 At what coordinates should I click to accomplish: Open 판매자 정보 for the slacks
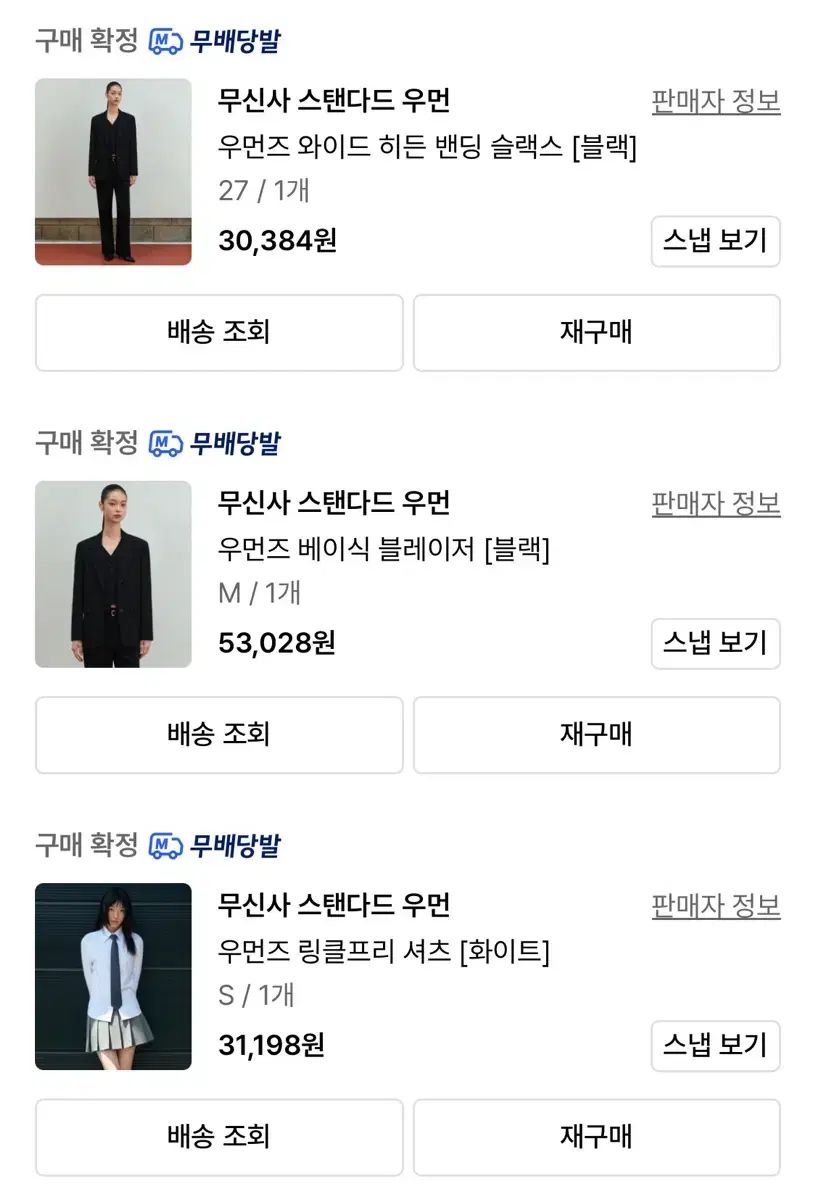715,102
